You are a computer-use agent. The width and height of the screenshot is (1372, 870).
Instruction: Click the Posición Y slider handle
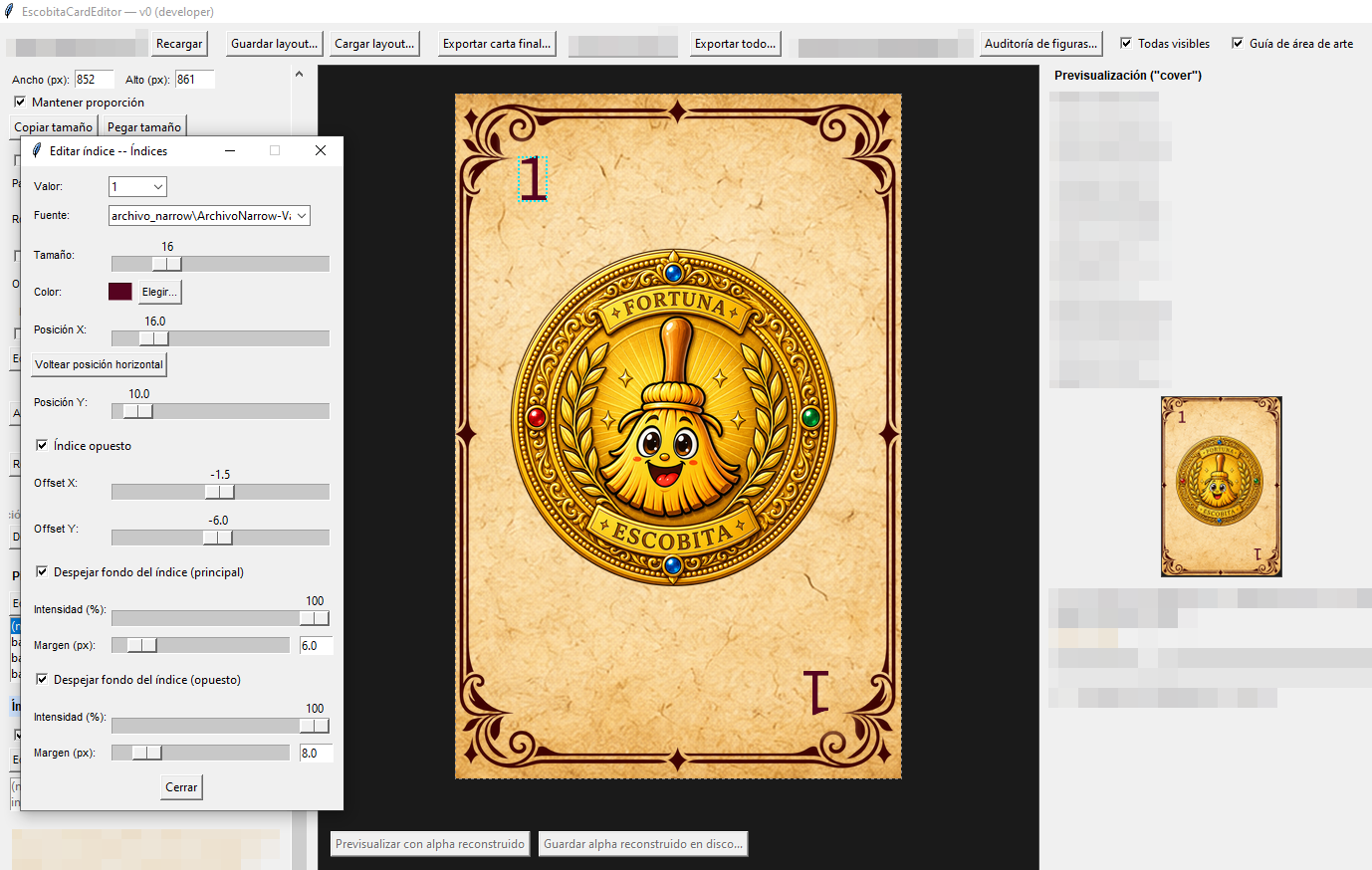coord(138,411)
